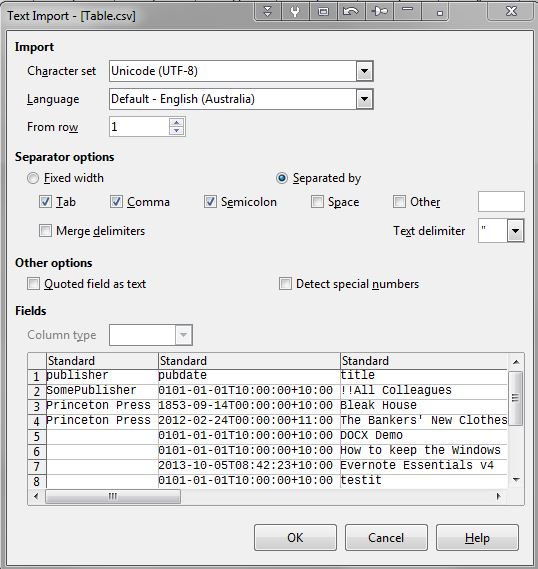Confirm import with the OK button
The width and height of the screenshot is (538, 569).
coord(295,537)
